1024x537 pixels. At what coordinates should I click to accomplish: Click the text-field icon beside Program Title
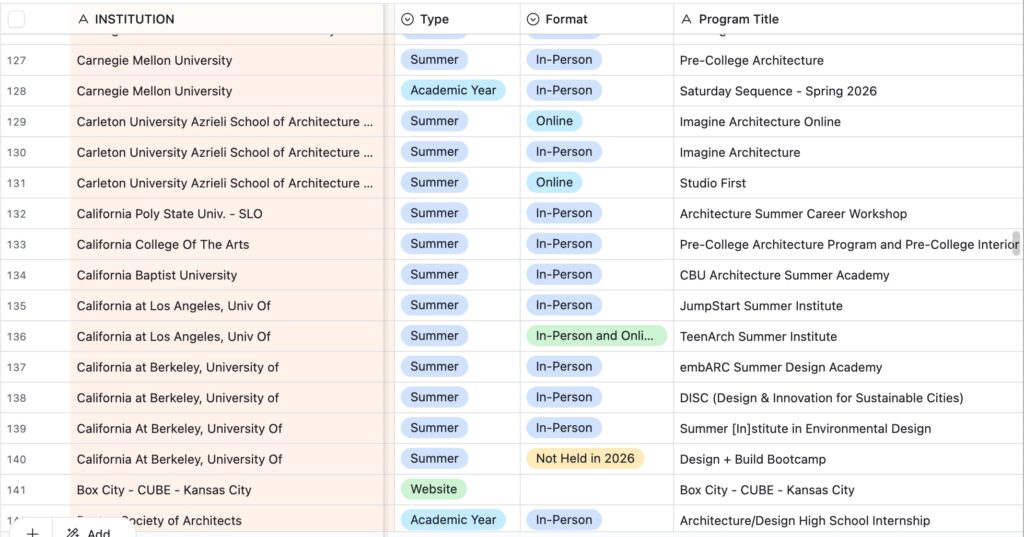tap(686, 19)
